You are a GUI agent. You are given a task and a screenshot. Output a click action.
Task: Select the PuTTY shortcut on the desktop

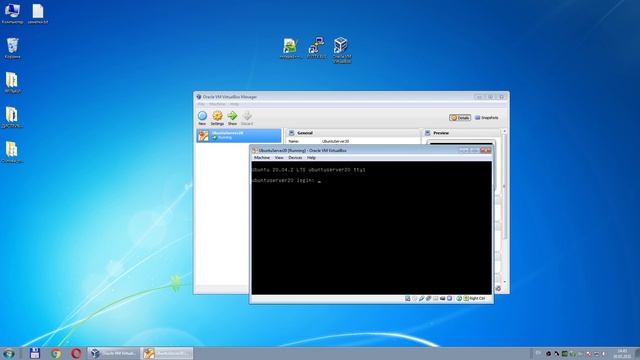[x=316, y=48]
